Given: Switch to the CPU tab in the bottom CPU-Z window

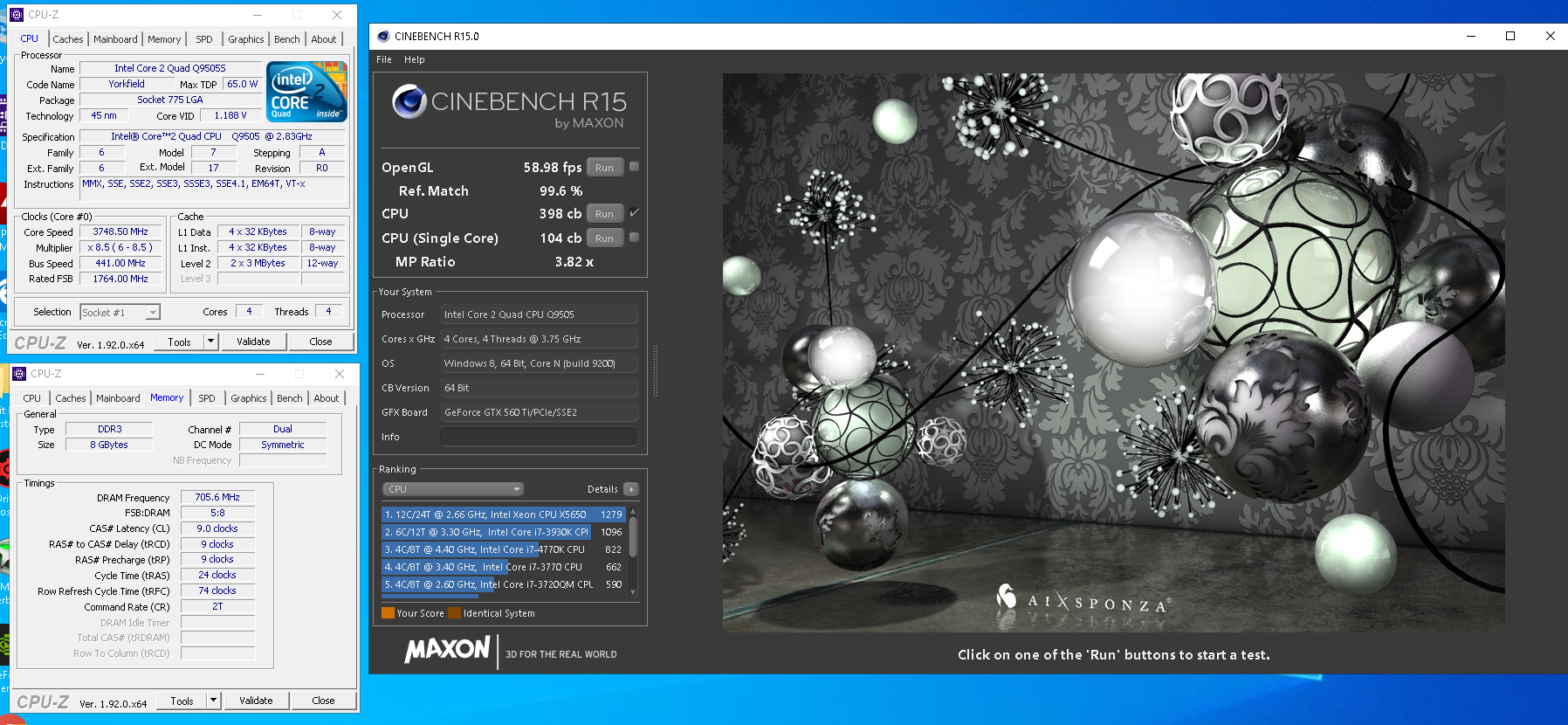Looking at the screenshot, I should [x=32, y=398].
